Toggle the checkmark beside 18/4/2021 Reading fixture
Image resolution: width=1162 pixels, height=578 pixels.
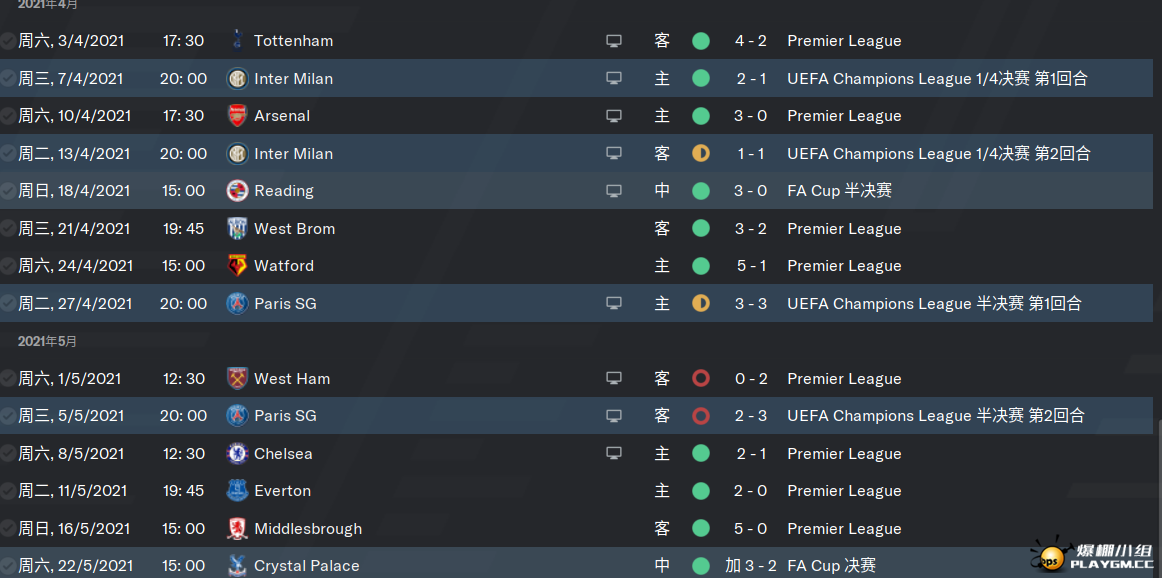[x=7, y=190]
